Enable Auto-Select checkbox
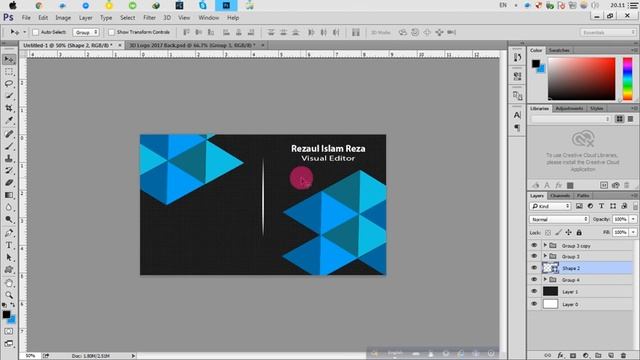 [36, 32]
